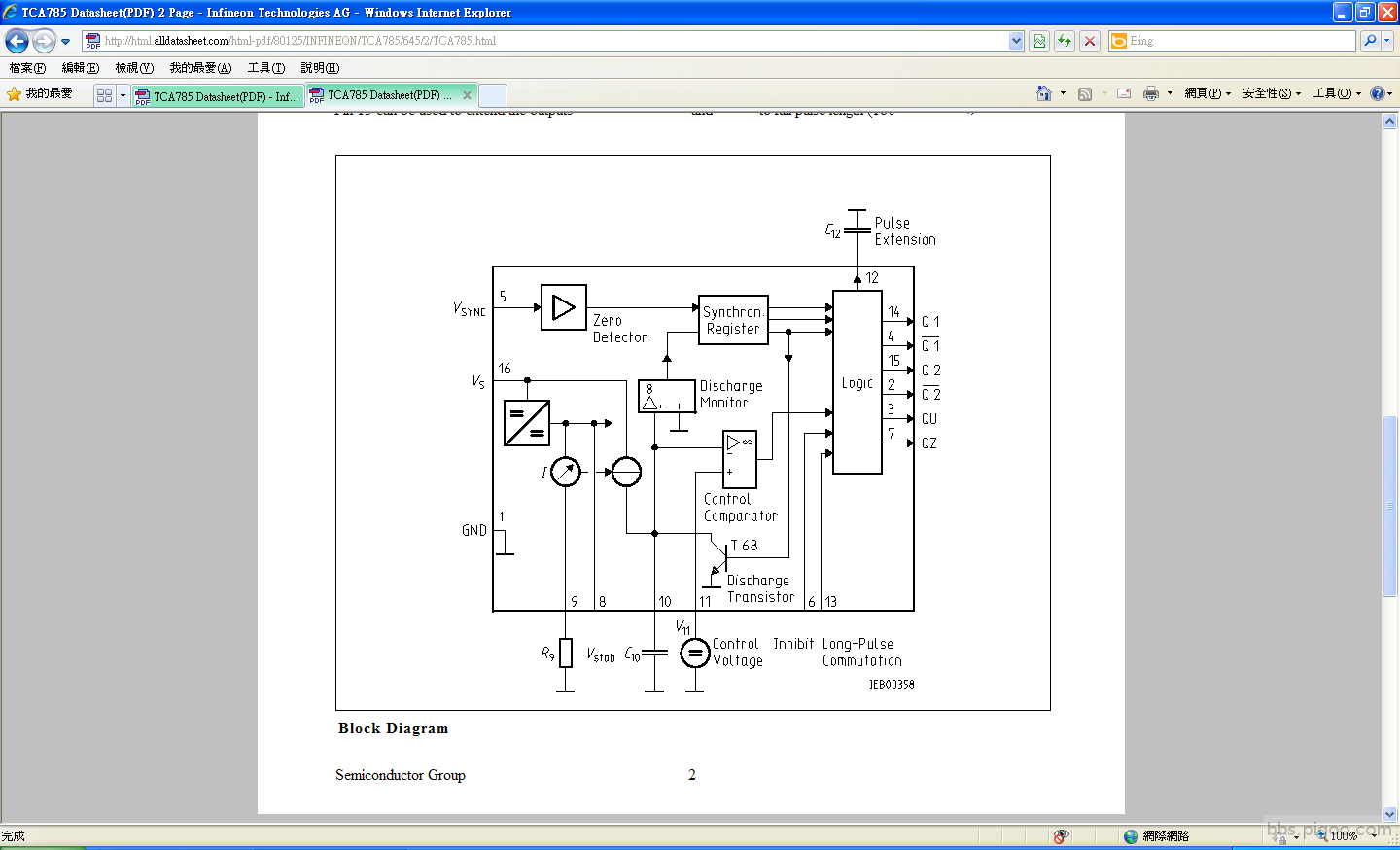Click the Pulse Extension label
Image resolution: width=1400 pixels, height=850 pixels.
[x=905, y=231]
